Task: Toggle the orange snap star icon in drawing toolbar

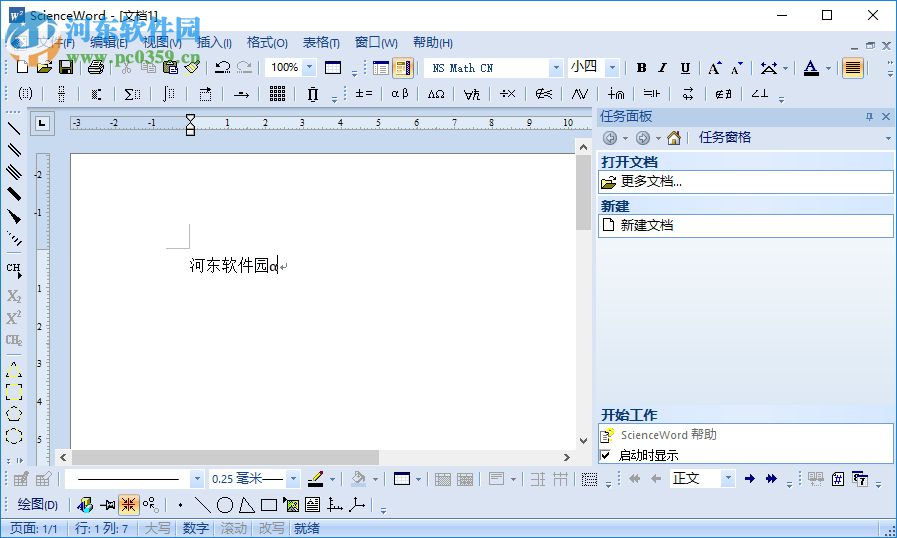Action: 129,505
